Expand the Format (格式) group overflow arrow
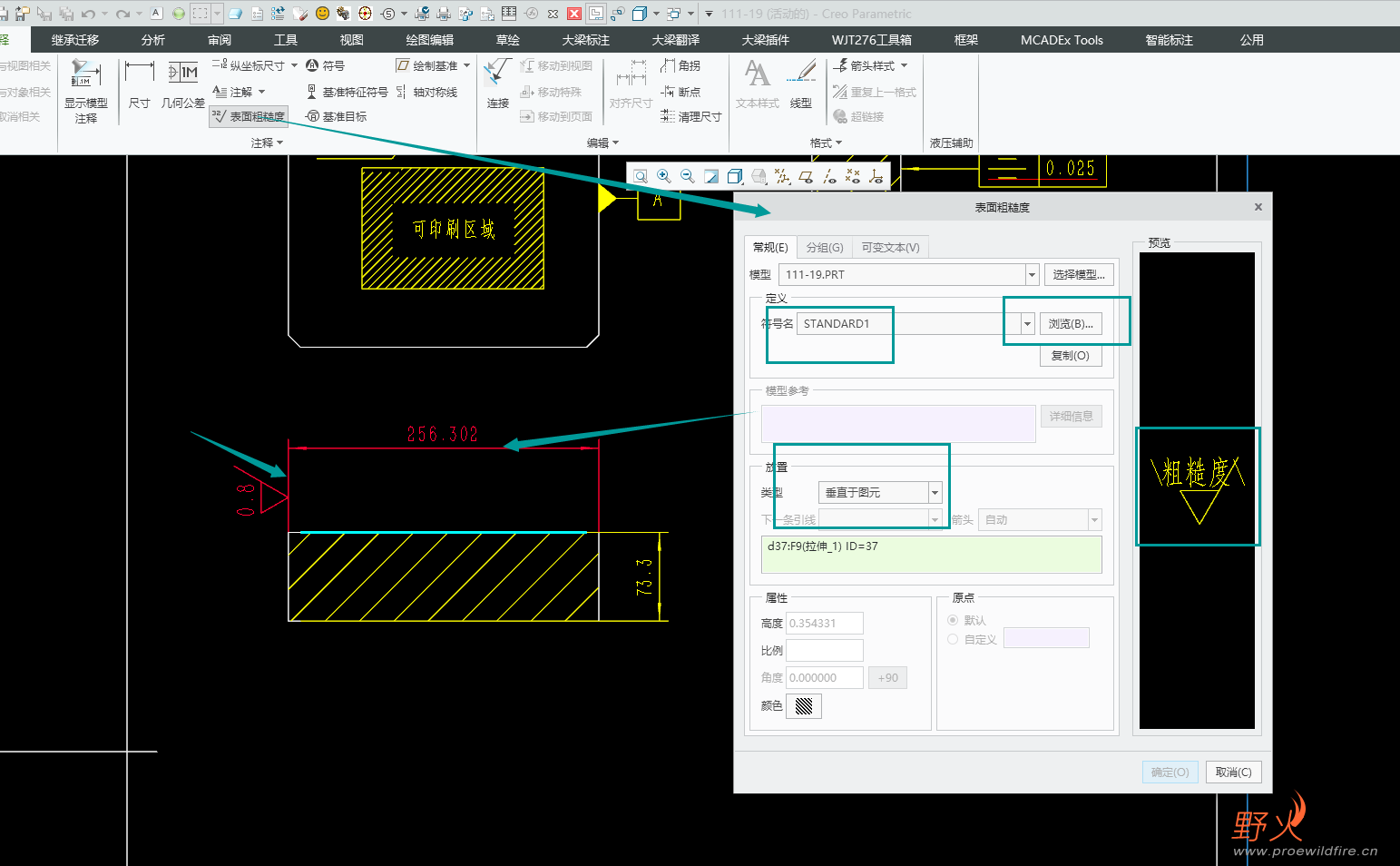1400x866 pixels. coord(838,143)
